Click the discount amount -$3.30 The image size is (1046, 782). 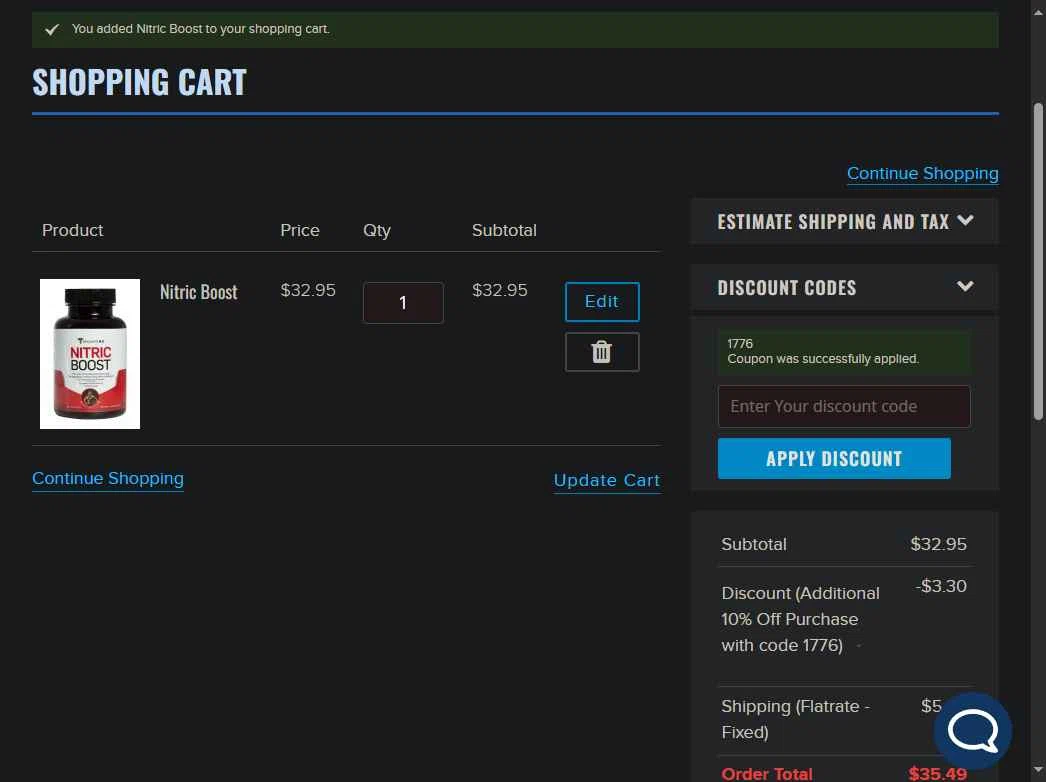[941, 586]
